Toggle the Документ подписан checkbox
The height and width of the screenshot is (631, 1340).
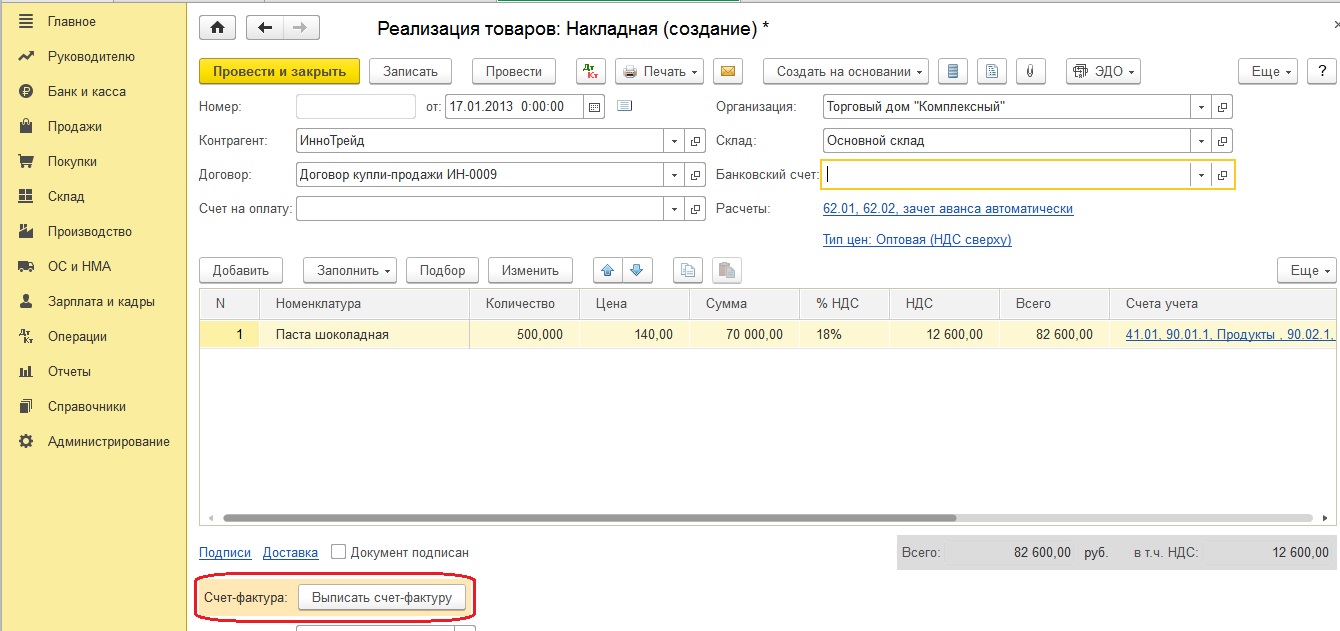pyautogui.click(x=339, y=552)
